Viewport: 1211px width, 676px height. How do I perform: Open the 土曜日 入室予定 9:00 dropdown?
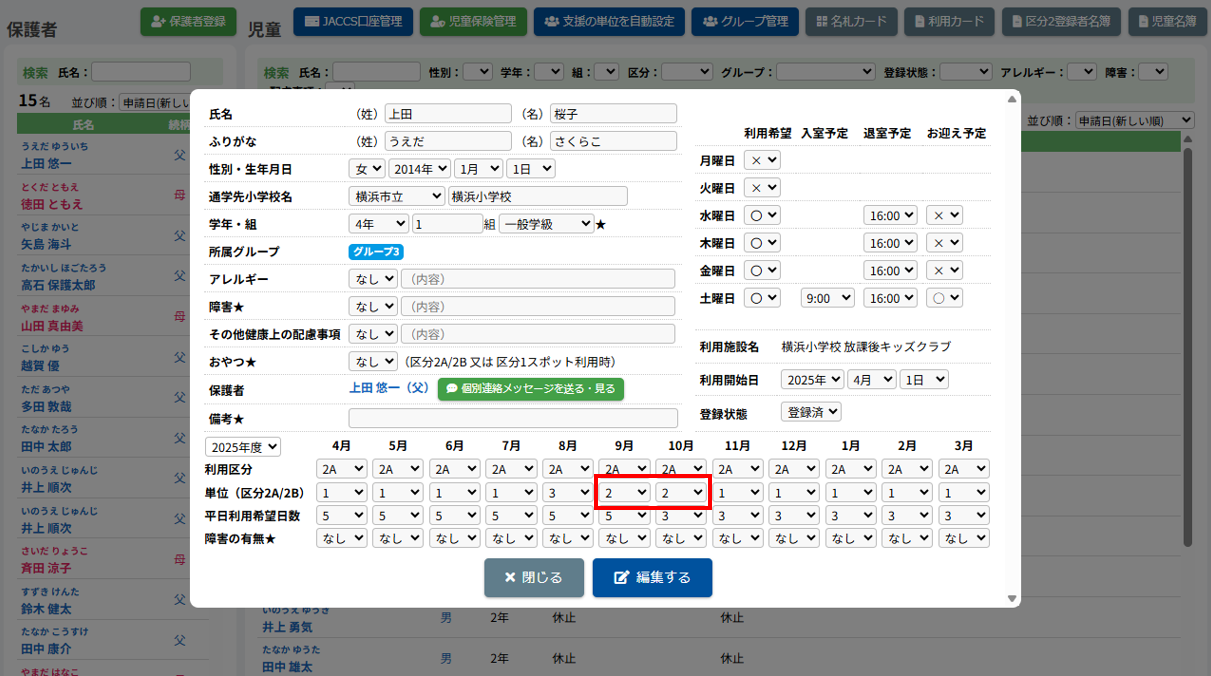click(x=827, y=298)
